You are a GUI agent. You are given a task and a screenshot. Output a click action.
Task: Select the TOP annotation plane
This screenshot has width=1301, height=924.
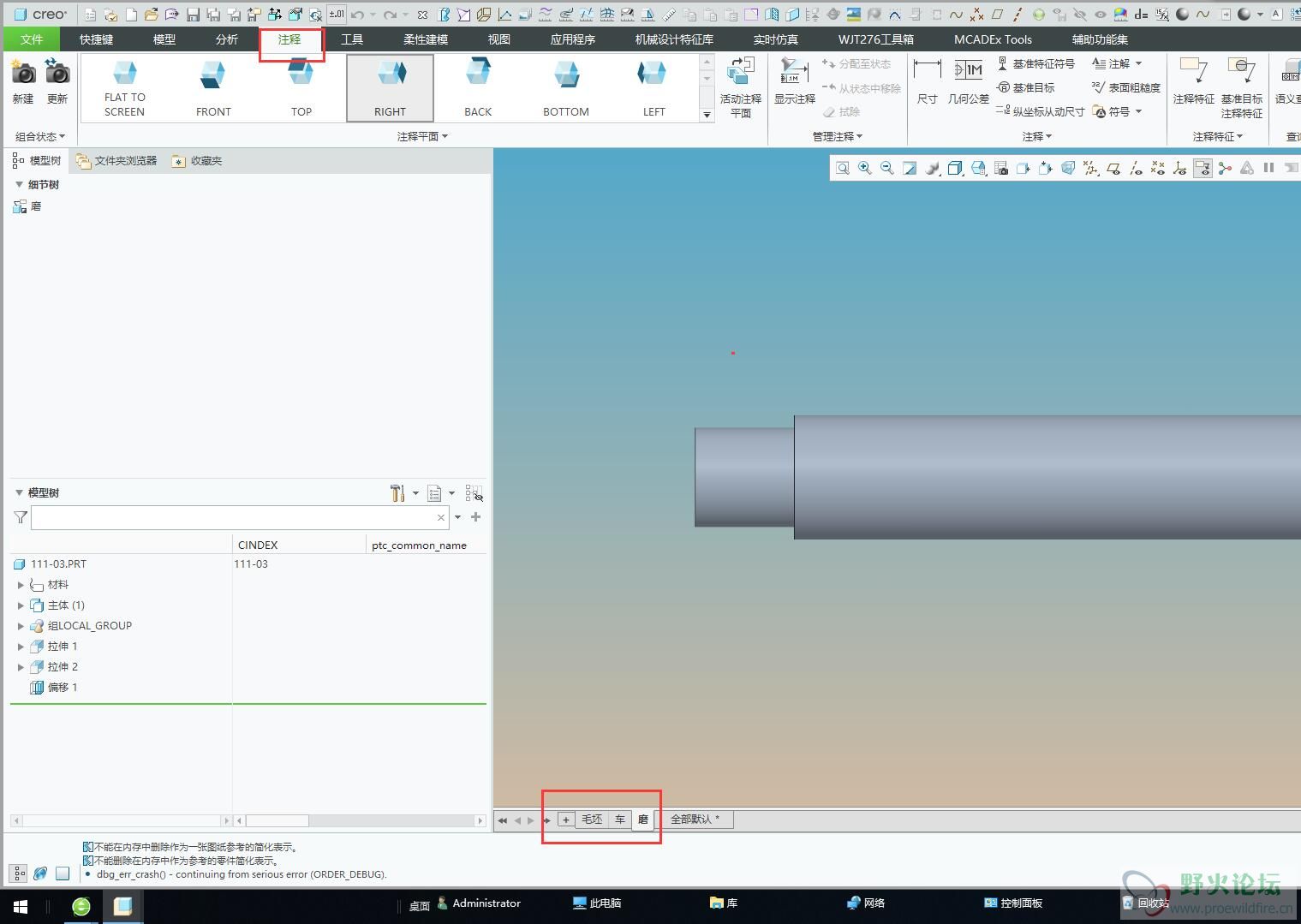pyautogui.click(x=301, y=88)
